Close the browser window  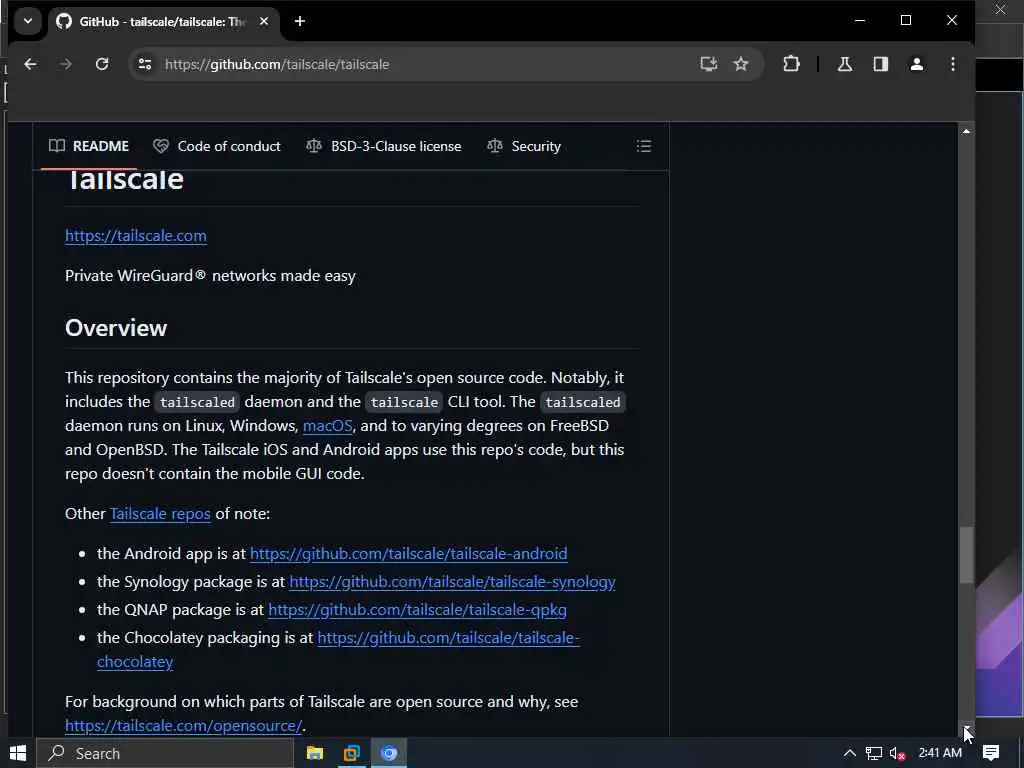(x=952, y=21)
